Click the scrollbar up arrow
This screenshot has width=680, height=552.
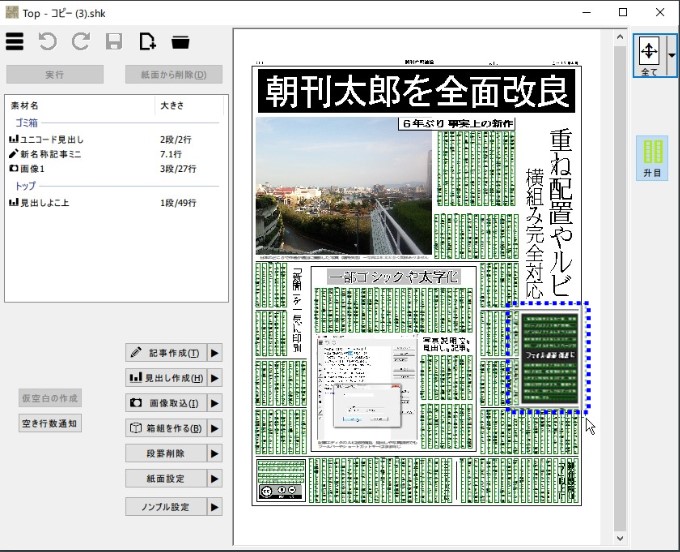[620, 37]
